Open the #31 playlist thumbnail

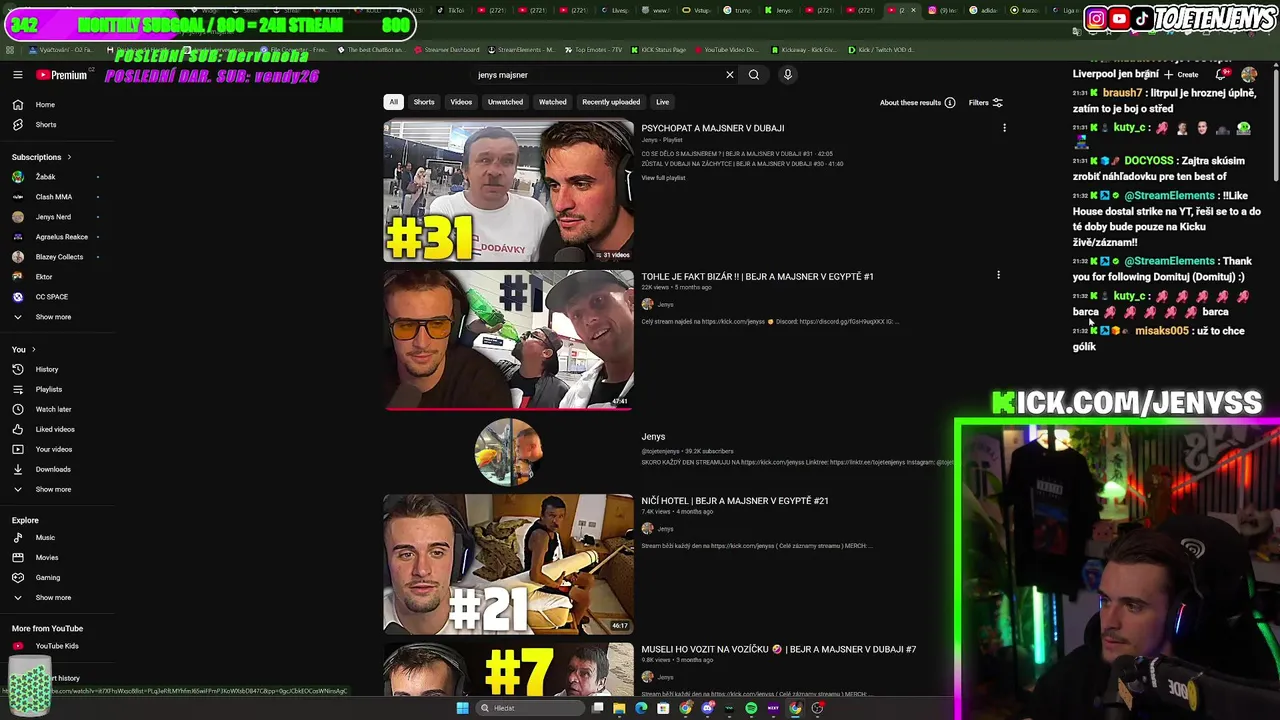coord(508,191)
